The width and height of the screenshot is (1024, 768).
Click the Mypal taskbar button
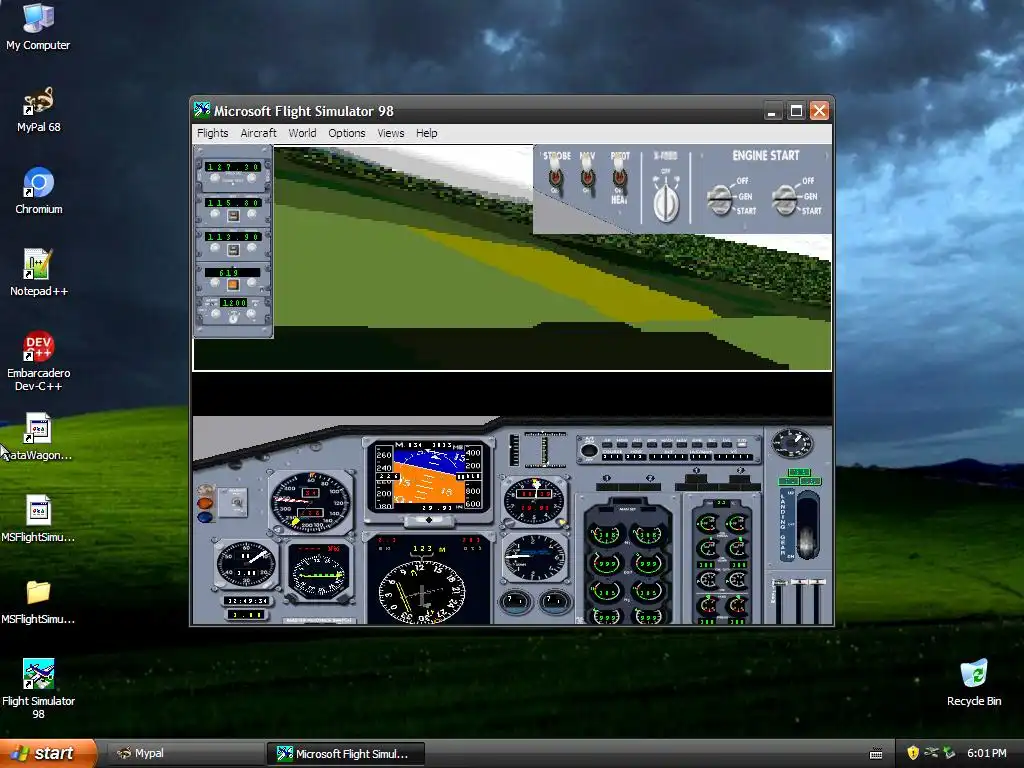[185, 754]
